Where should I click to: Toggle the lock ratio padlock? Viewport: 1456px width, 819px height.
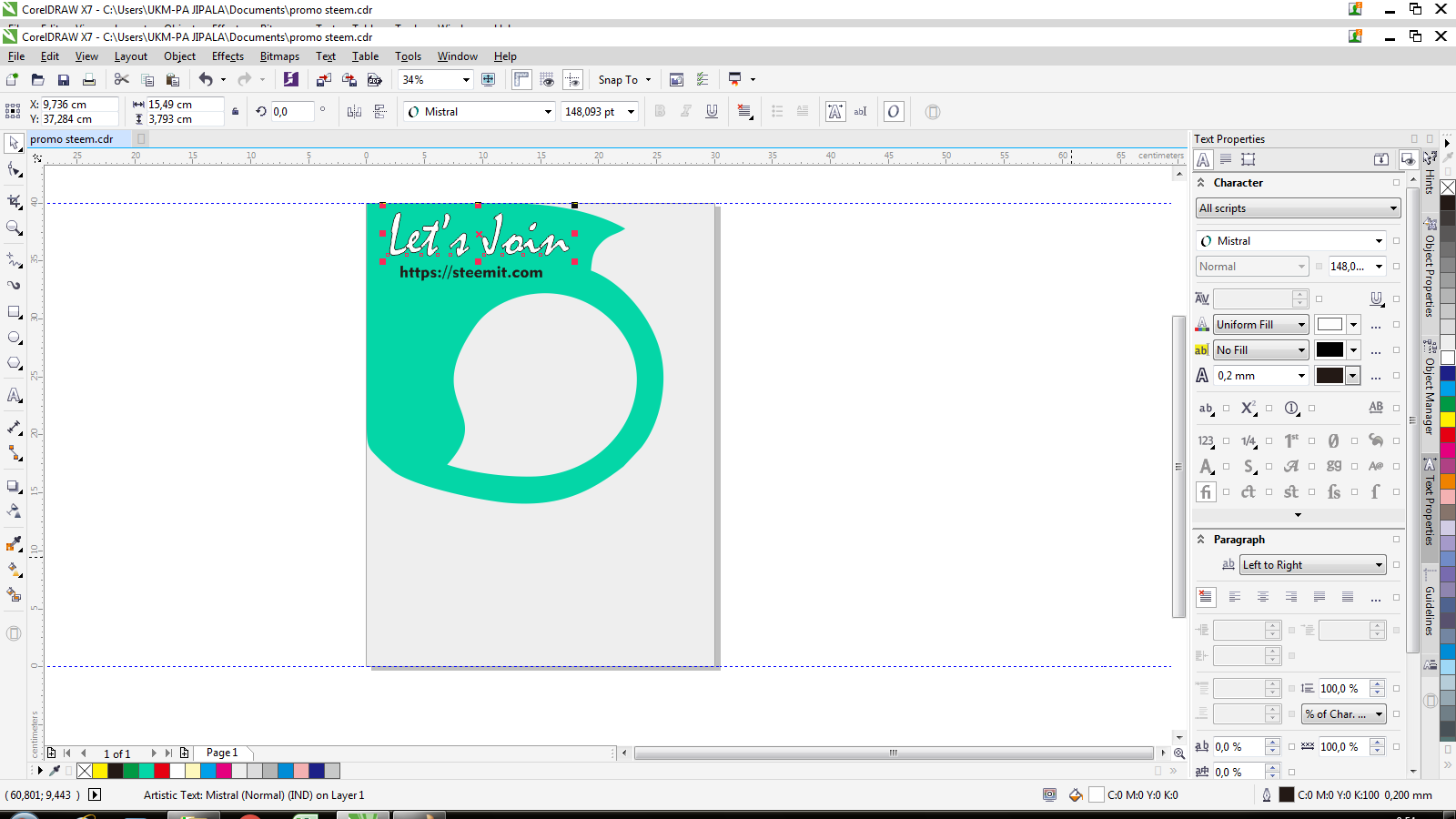click(235, 112)
